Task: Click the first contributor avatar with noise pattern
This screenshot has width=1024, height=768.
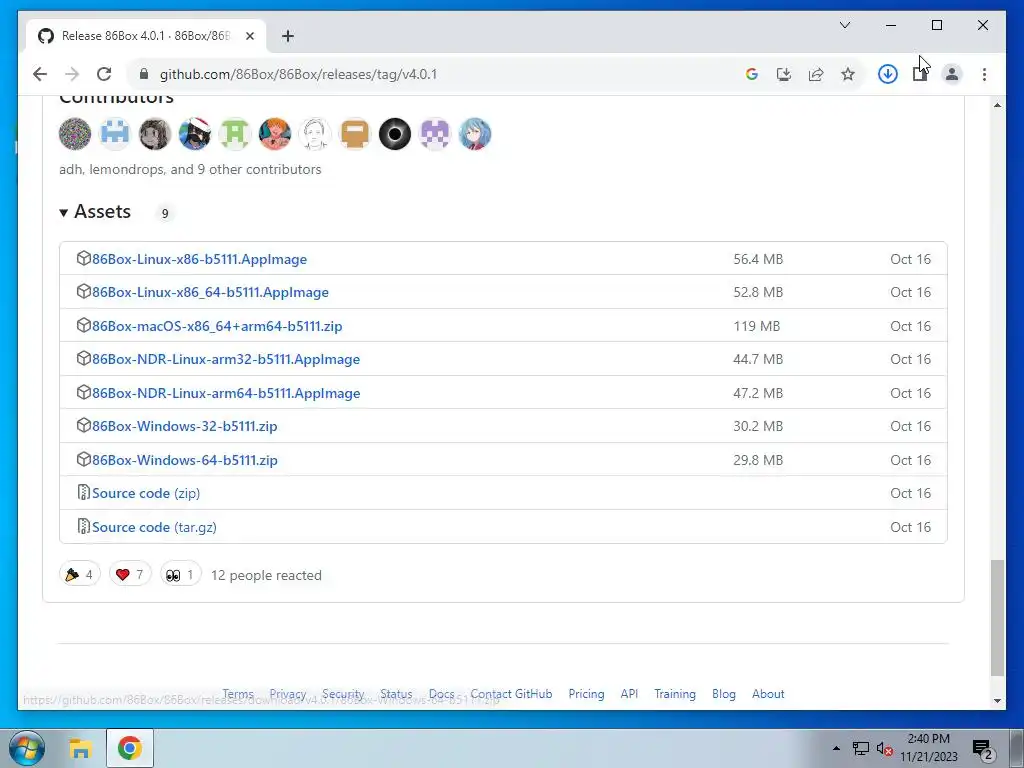Action: click(75, 134)
